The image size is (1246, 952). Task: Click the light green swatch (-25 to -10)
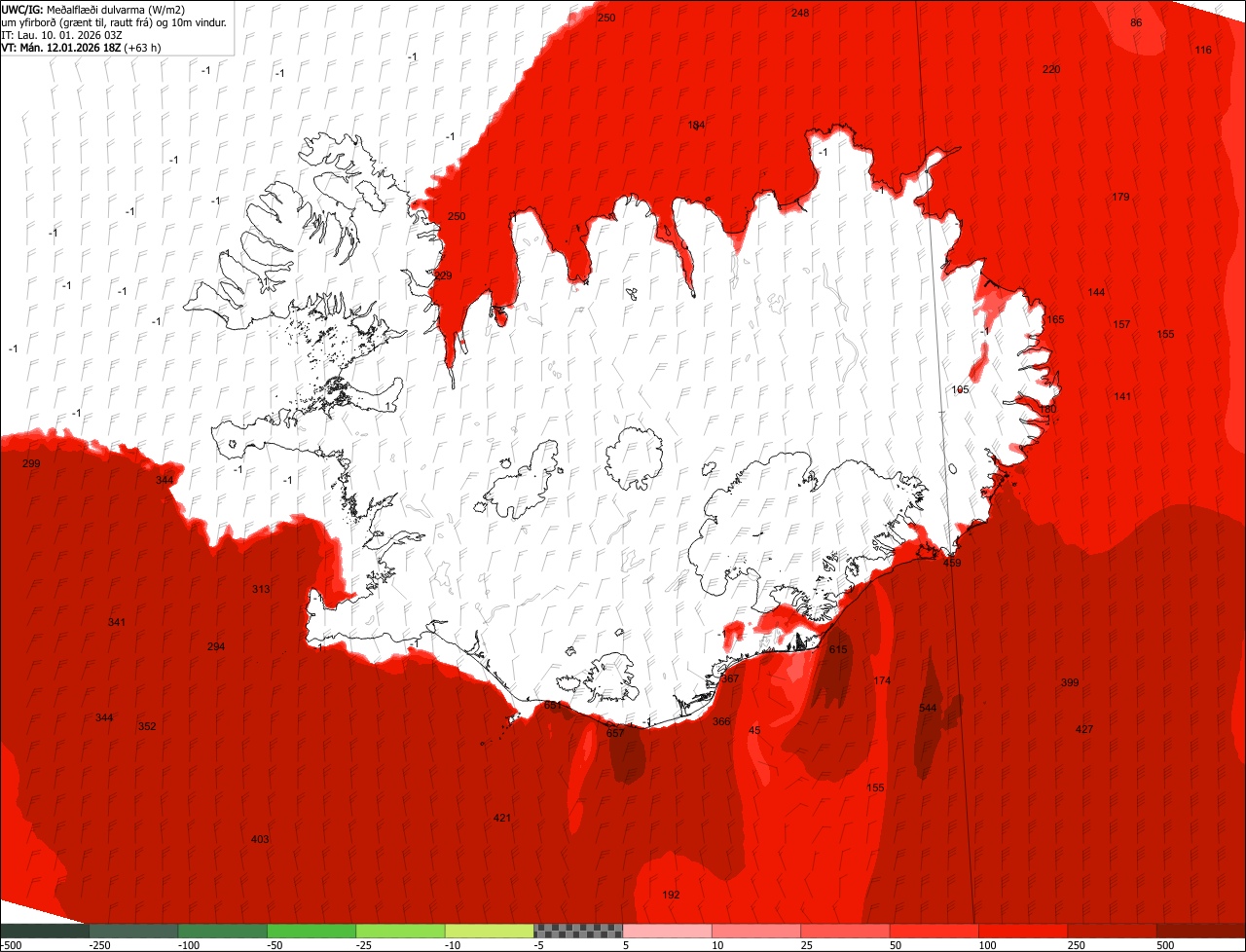pyautogui.click(x=400, y=931)
